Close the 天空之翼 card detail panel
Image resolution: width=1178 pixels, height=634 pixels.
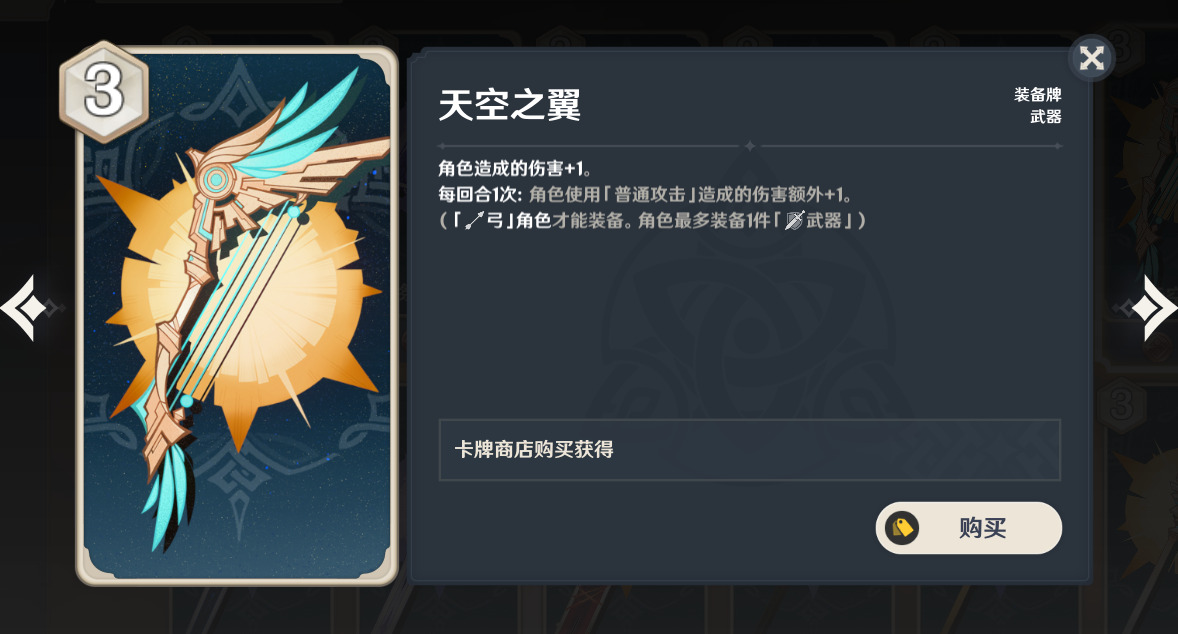coord(1091,58)
